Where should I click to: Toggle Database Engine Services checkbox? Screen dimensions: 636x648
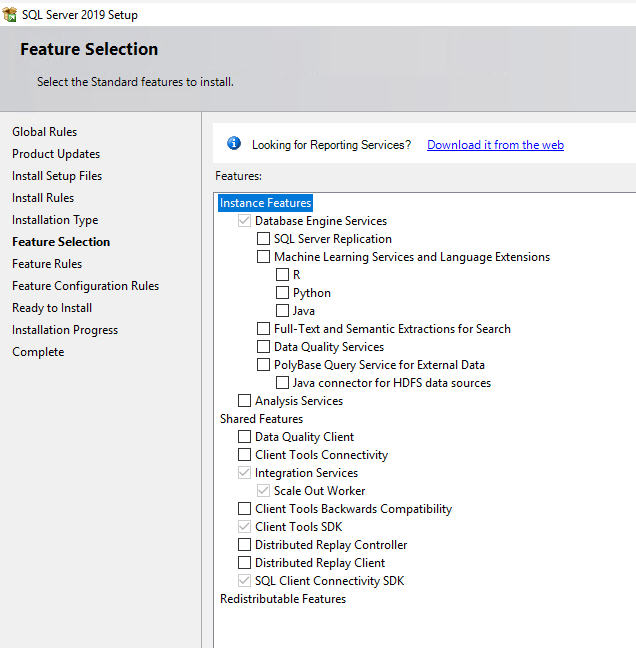point(244,221)
